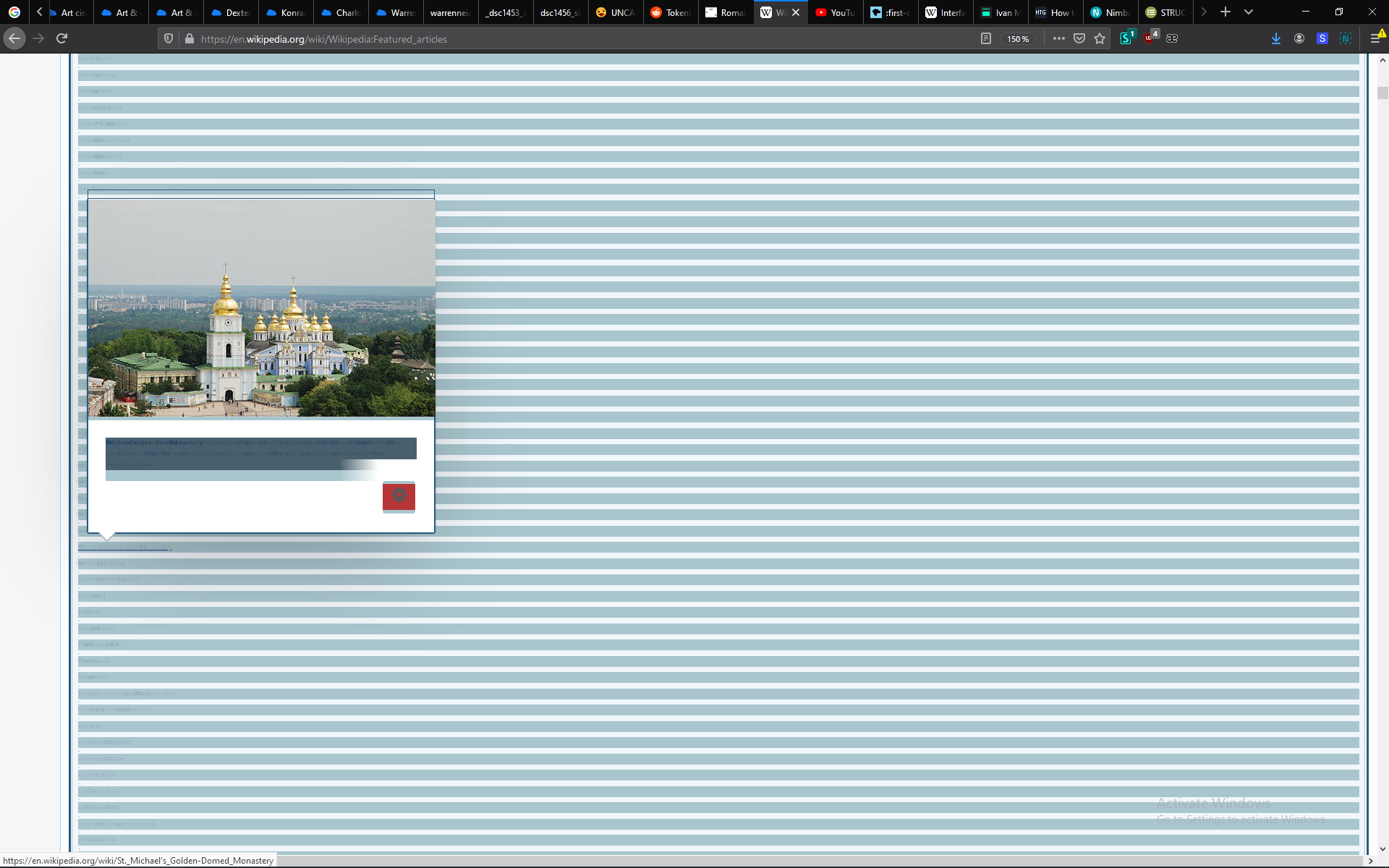The height and width of the screenshot is (868, 1389).
Task: Open a new tab with plus button
Action: coord(1226,12)
